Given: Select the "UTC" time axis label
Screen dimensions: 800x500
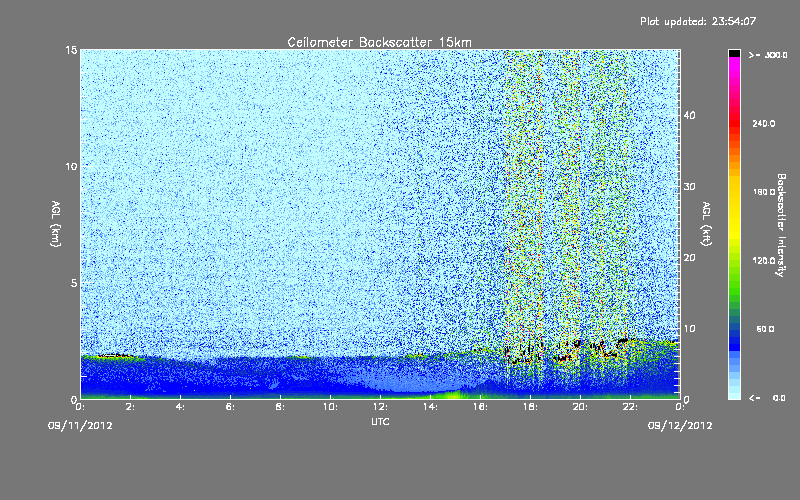Looking at the screenshot, I should 380,421.
